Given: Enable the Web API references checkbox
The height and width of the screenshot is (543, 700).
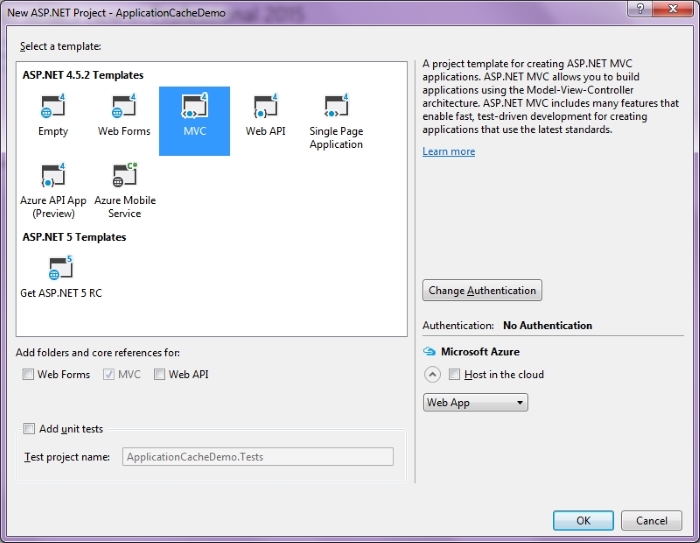Looking at the screenshot, I should pos(159,374).
